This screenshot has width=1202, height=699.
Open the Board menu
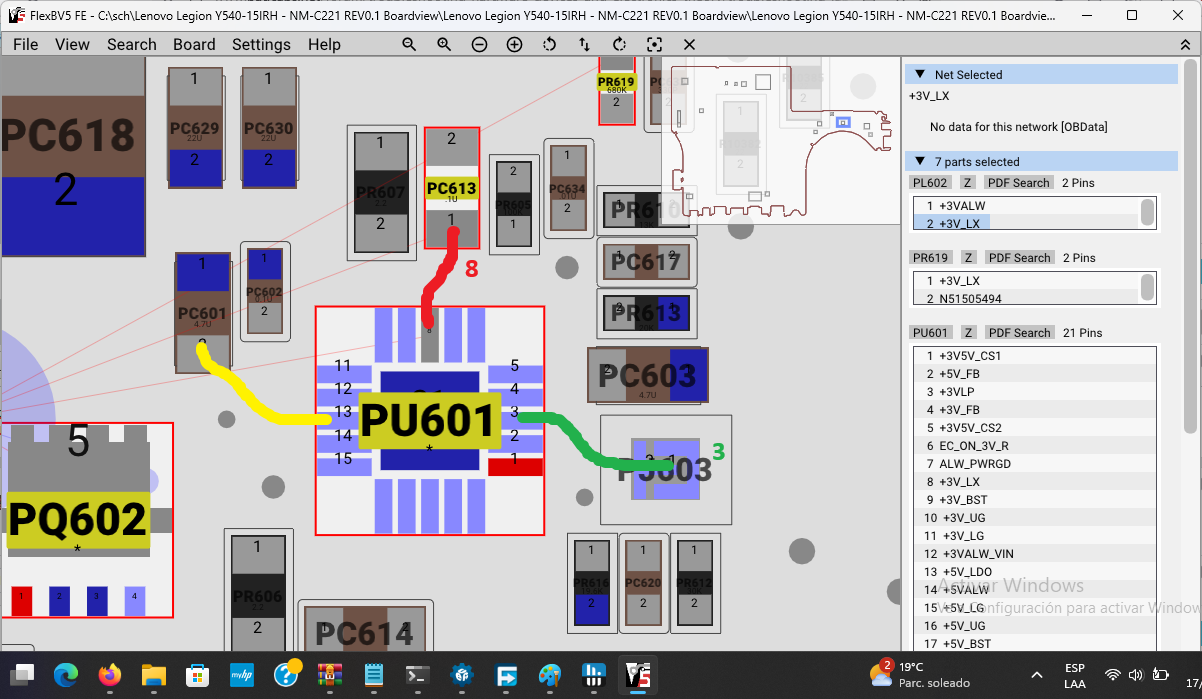(194, 44)
